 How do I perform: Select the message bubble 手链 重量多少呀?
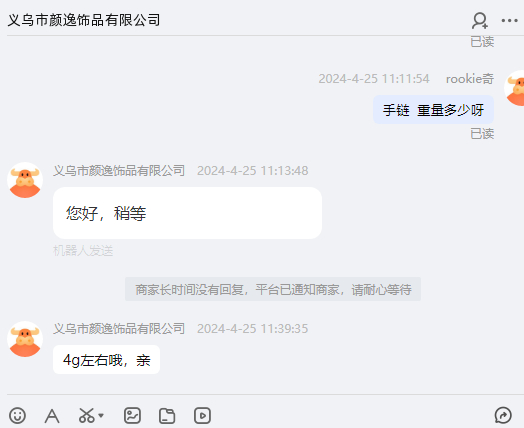tap(433, 110)
